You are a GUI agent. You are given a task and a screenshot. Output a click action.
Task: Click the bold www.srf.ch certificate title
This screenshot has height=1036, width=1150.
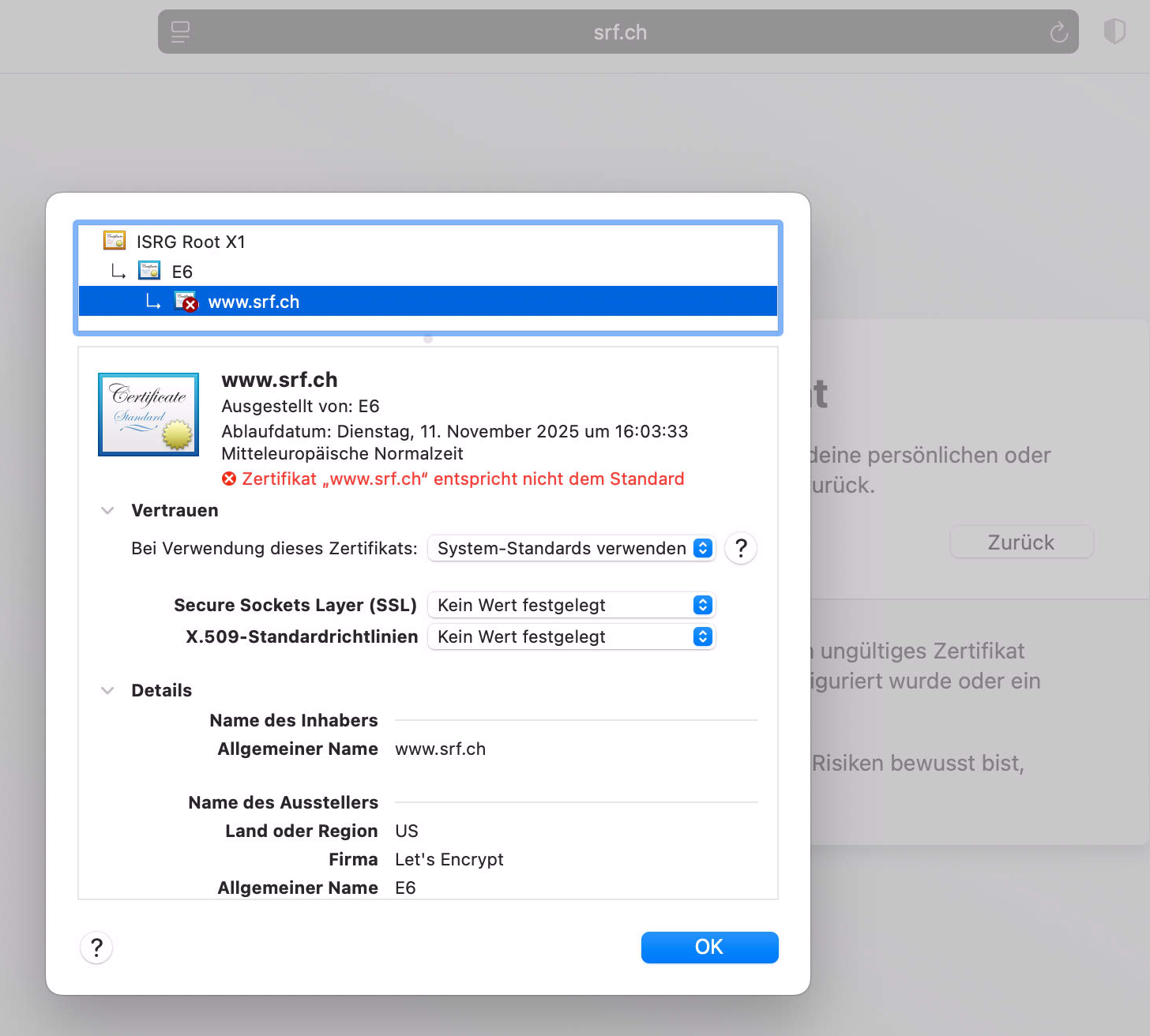280,380
